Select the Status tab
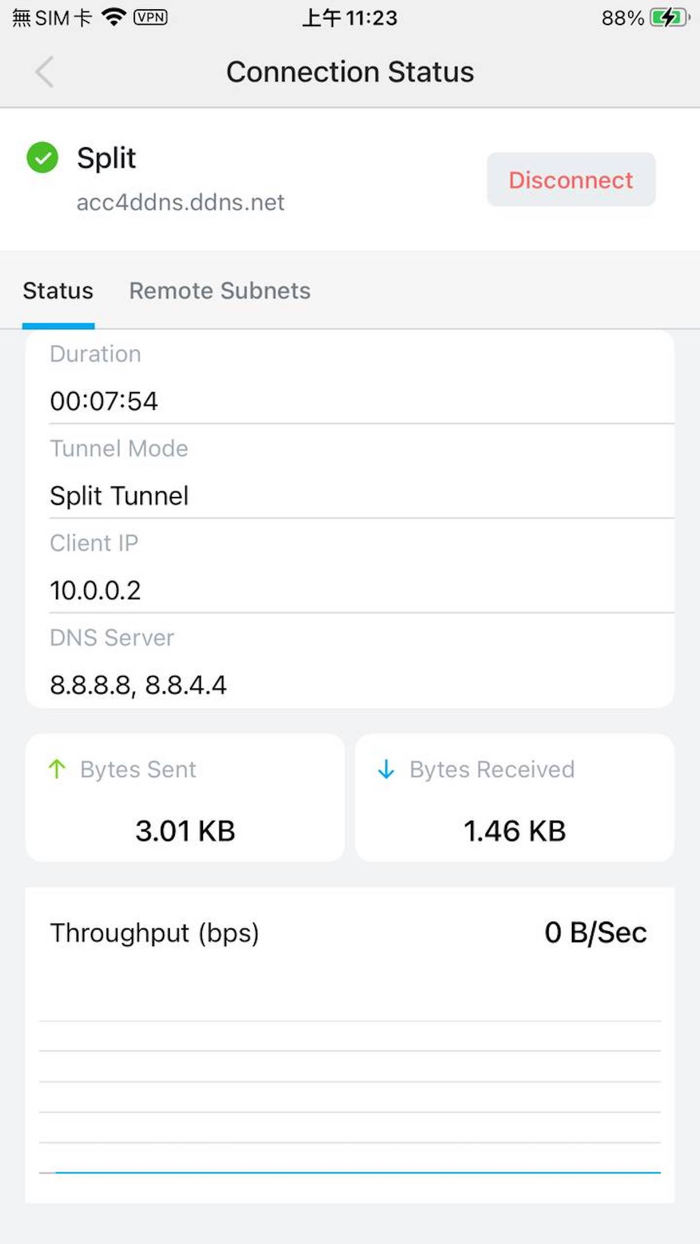 click(x=57, y=290)
